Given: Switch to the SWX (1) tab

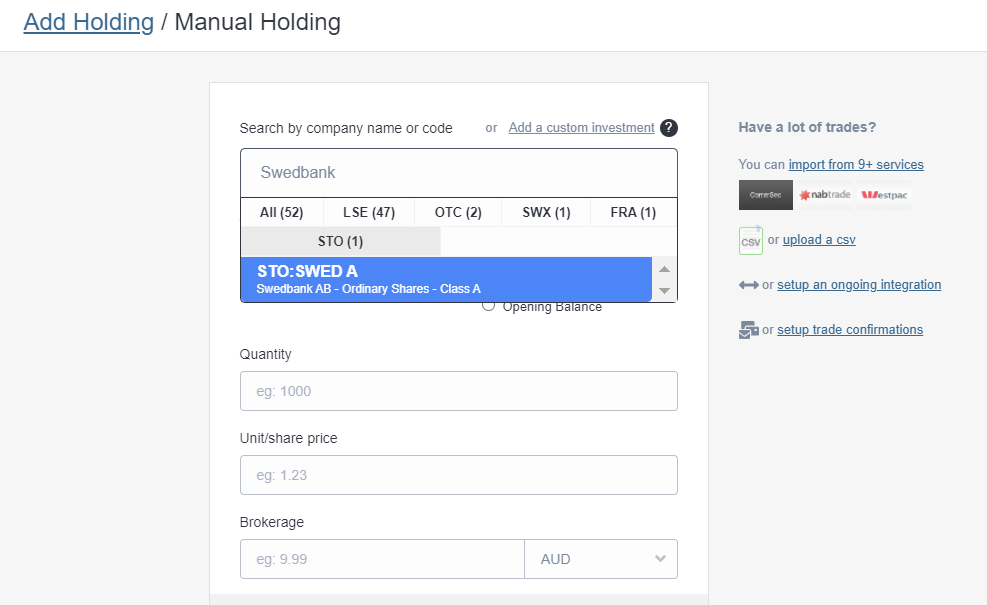Looking at the screenshot, I should tap(546, 212).
